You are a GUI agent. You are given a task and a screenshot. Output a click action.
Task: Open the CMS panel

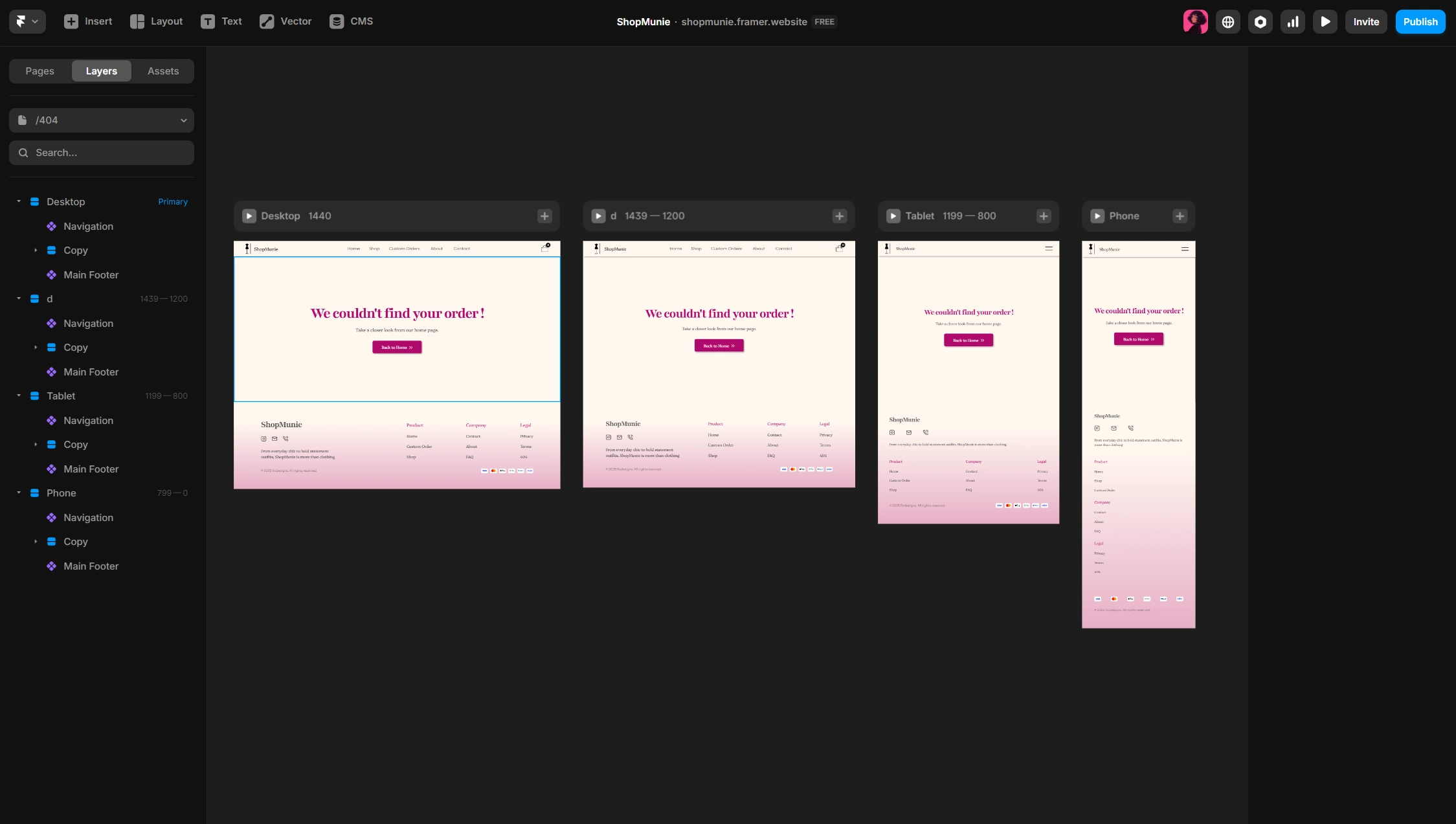coord(352,21)
